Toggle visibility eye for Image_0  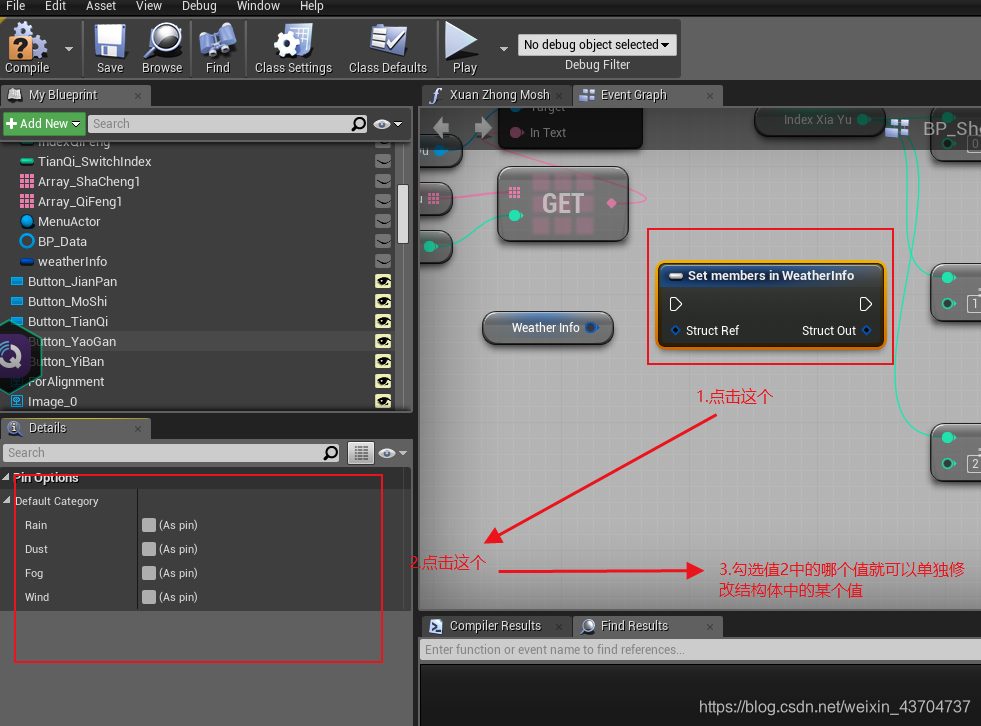[x=383, y=401]
